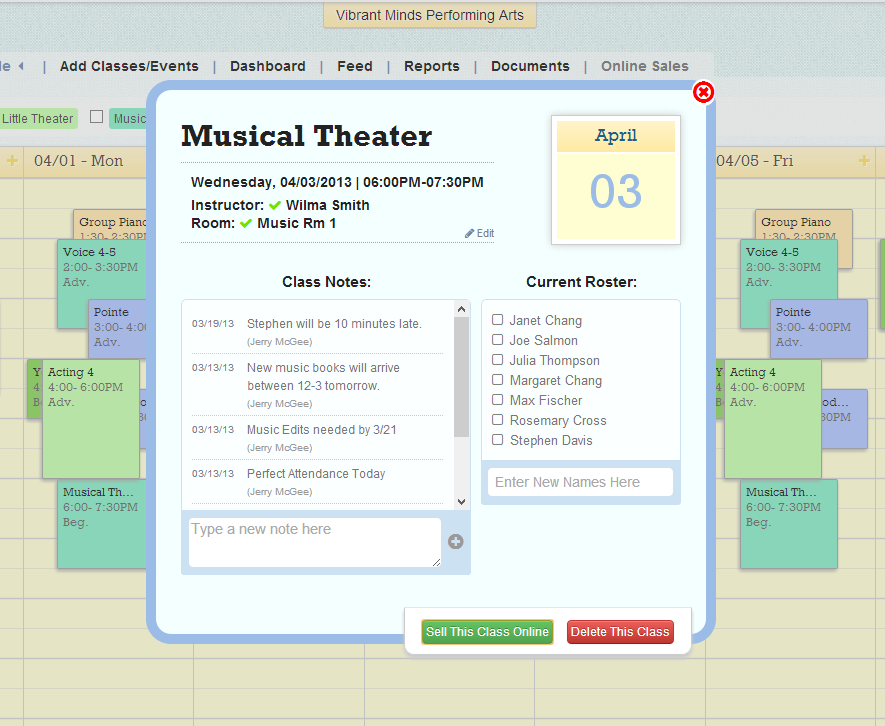Check the box for Janet Chang
Viewport: 885px width, 726px height.
click(497, 320)
